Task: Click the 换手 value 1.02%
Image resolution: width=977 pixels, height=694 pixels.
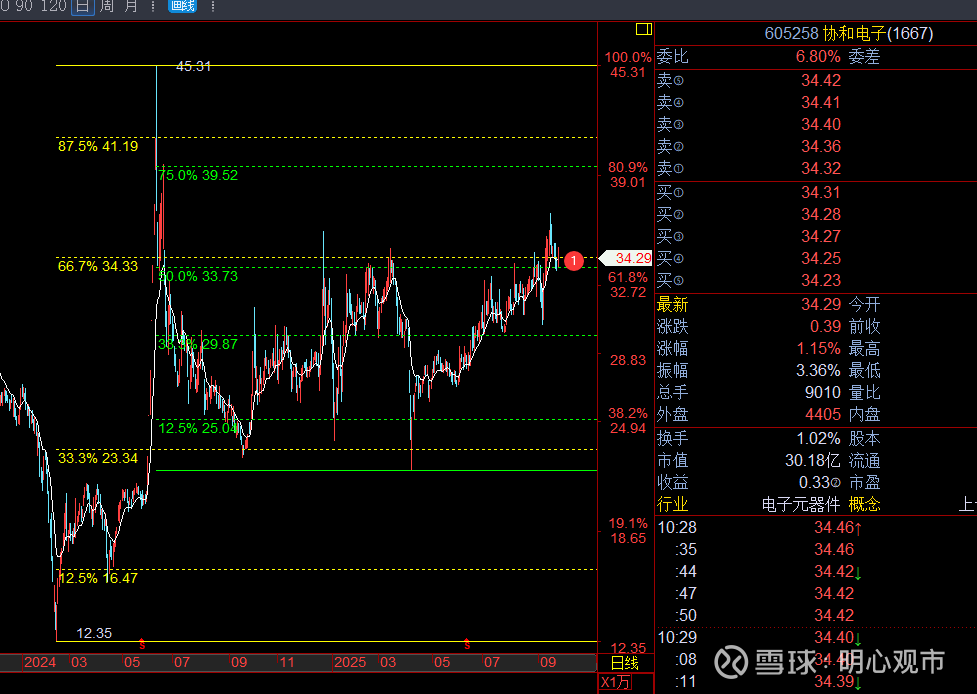Action: click(819, 439)
